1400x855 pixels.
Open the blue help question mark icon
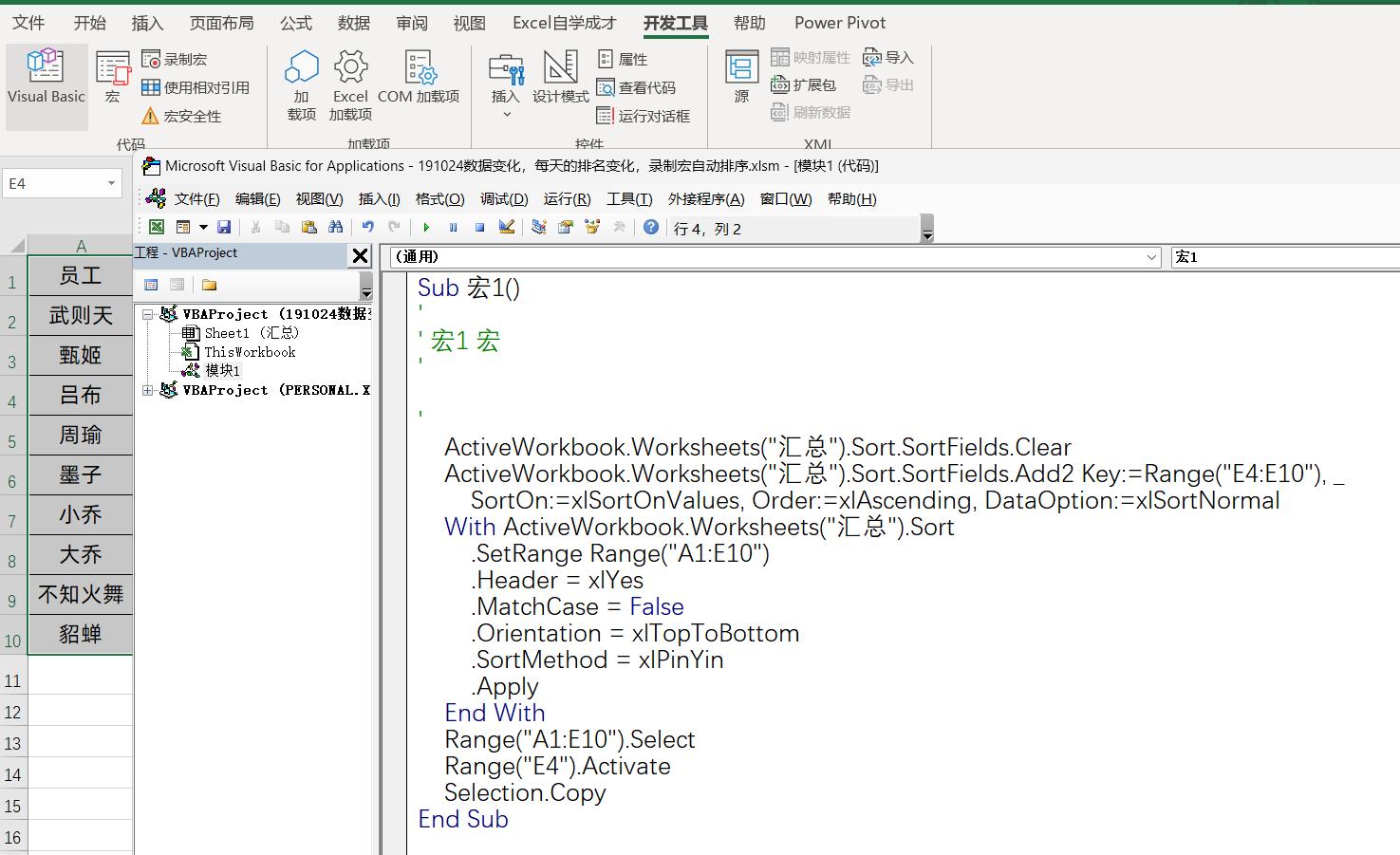pos(650,228)
